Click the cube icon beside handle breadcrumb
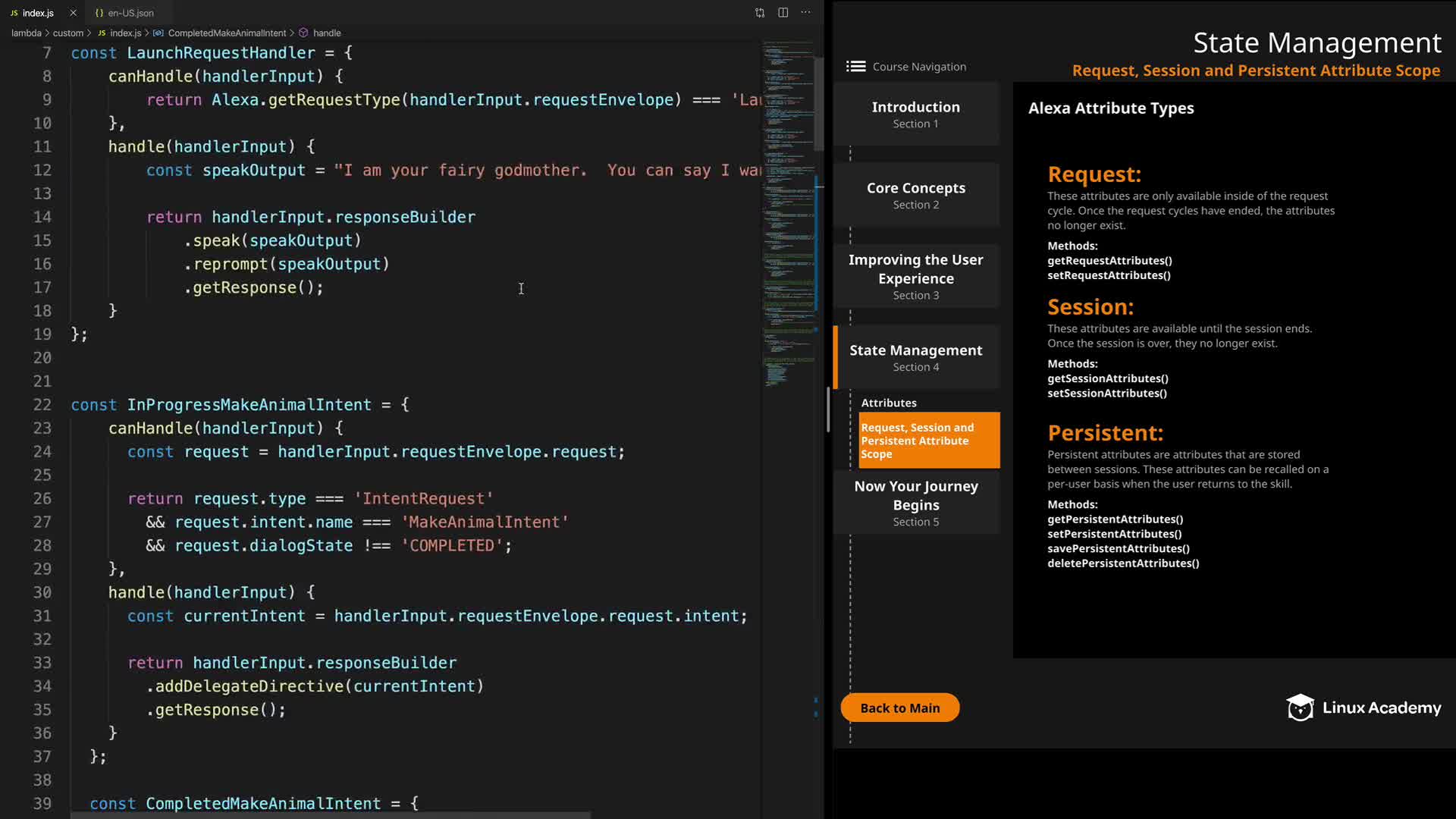 (303, 33)
